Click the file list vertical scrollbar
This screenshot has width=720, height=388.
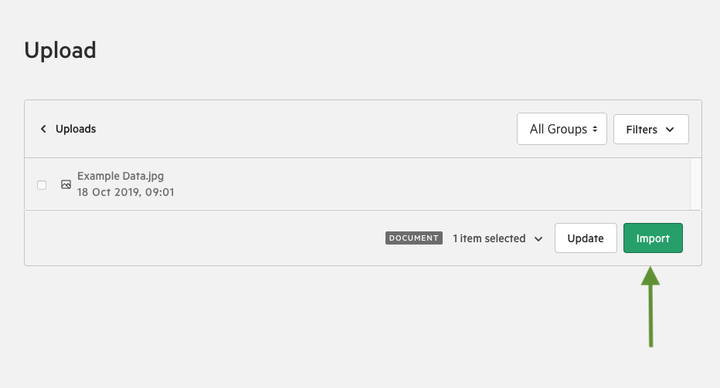click(696, 184)
